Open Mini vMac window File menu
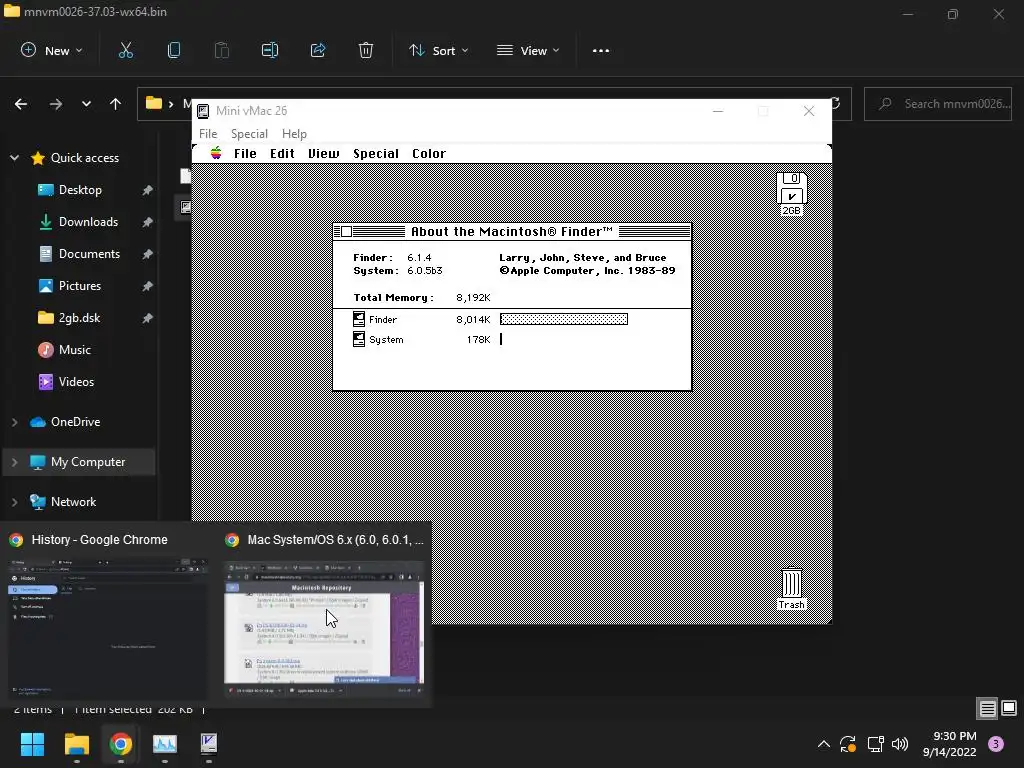Image resolution: width=1024 pixels, height=768 pixels. tap(208, 133)
